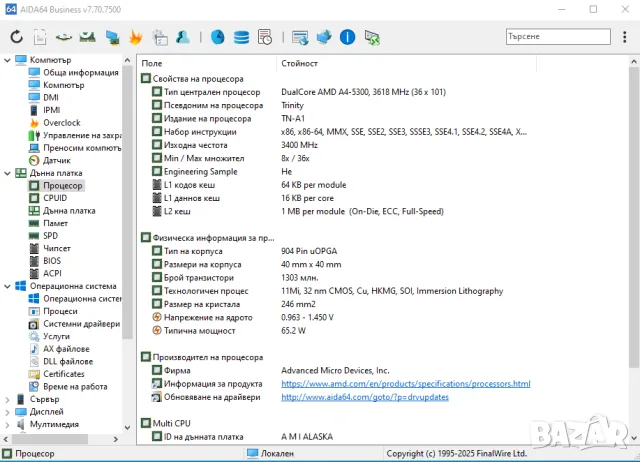
Task: Select Памет in the tree
Action: coord(56,223)
